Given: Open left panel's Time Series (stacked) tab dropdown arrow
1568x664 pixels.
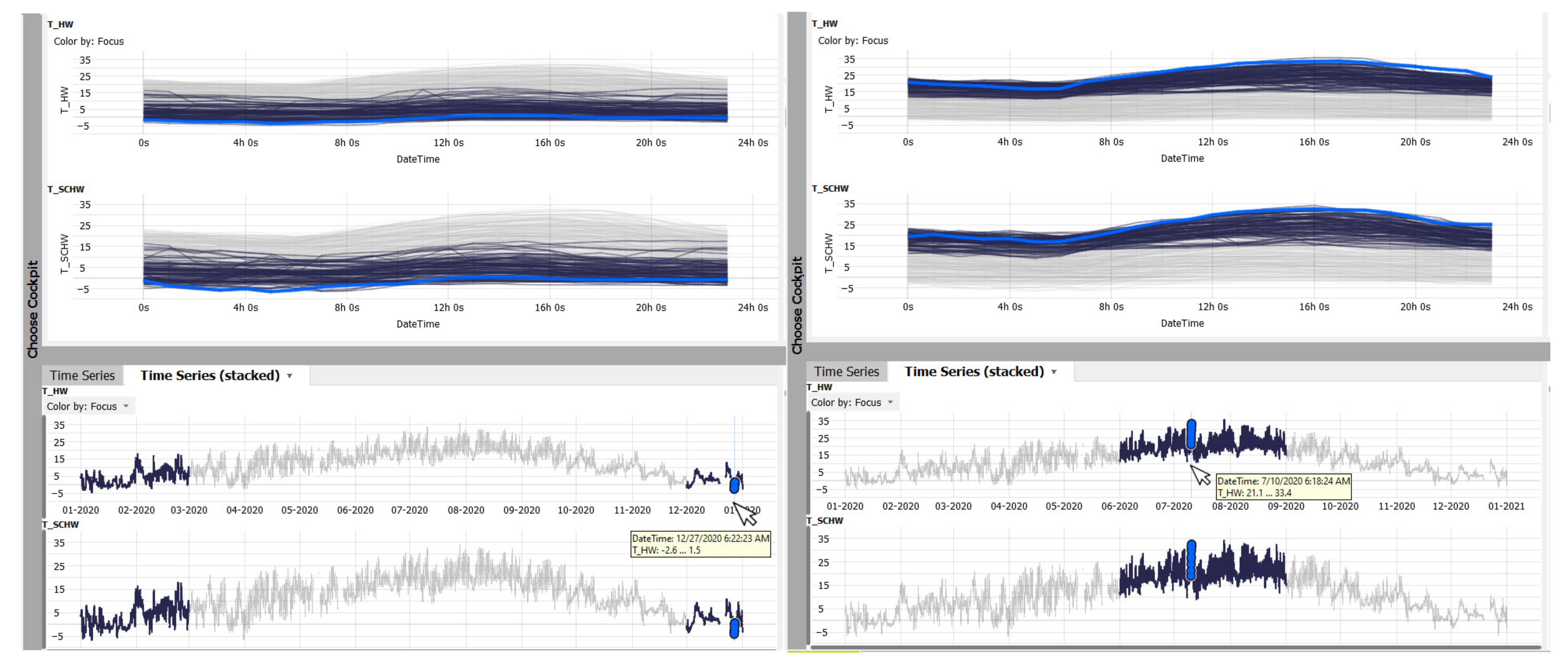Looking at the screenshot, I should 290,376.
